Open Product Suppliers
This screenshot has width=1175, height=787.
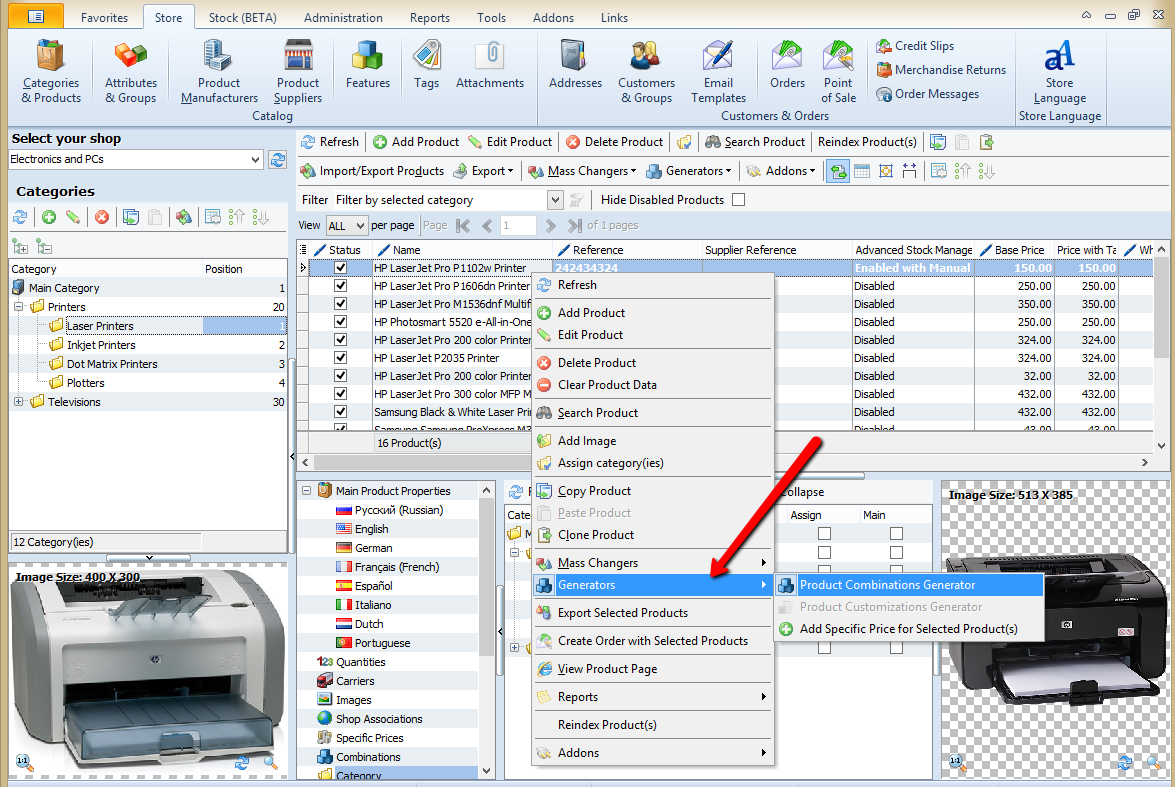(297, 71)
